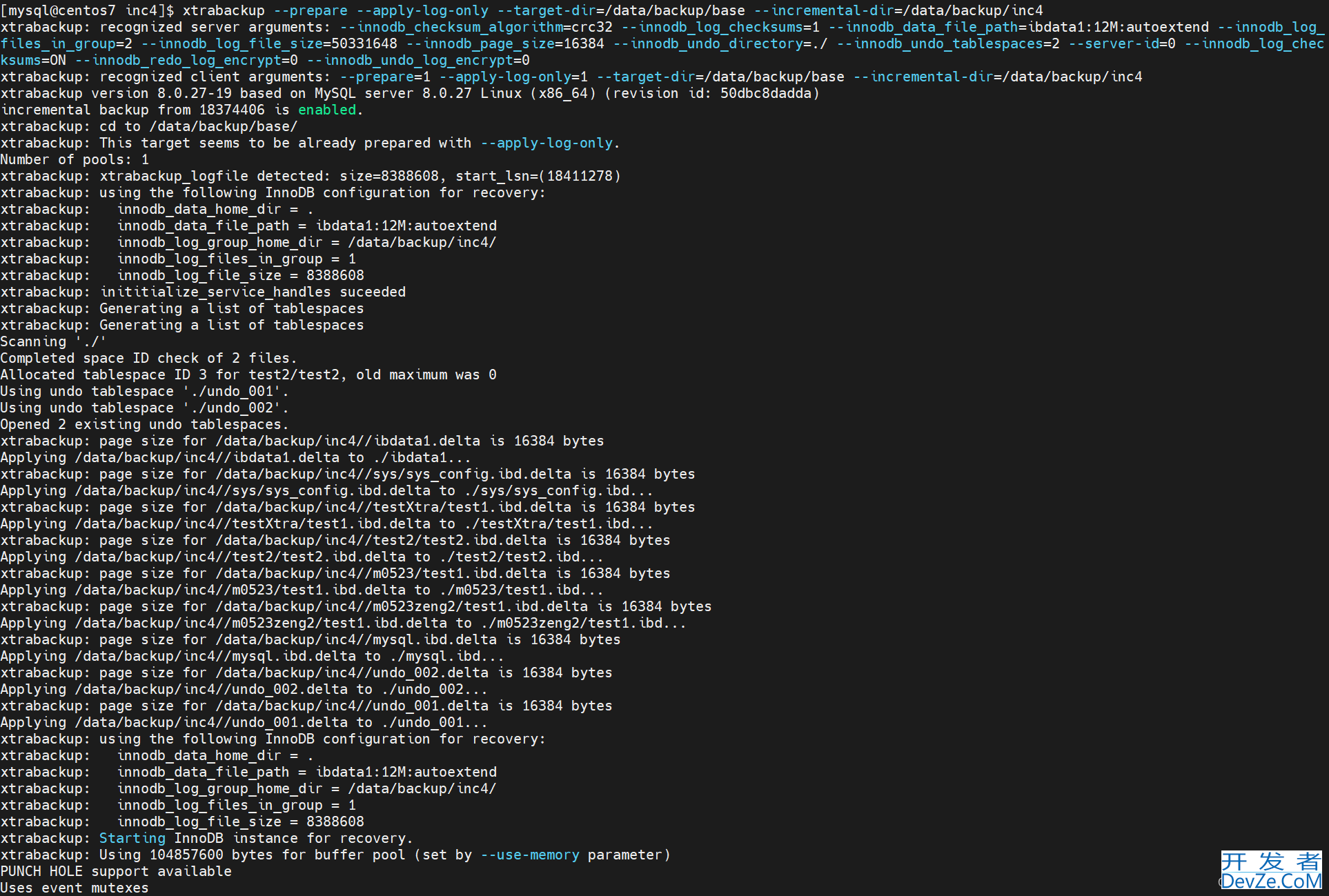Click 'inititialize_service_handles suceeded' line

[203, 292]
